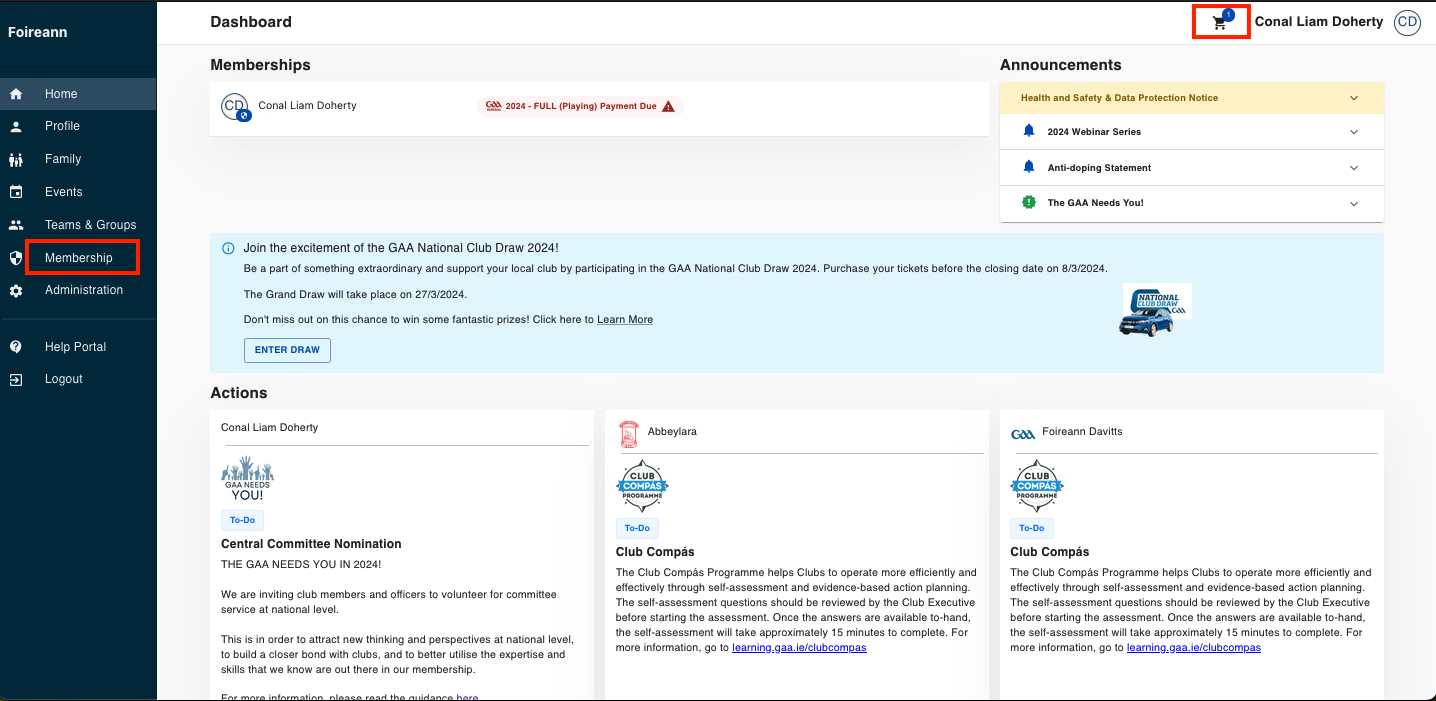Viewport: 1436px width, 701px height.
Task: Follow the Learn More link
Action: tap(625, 320)
